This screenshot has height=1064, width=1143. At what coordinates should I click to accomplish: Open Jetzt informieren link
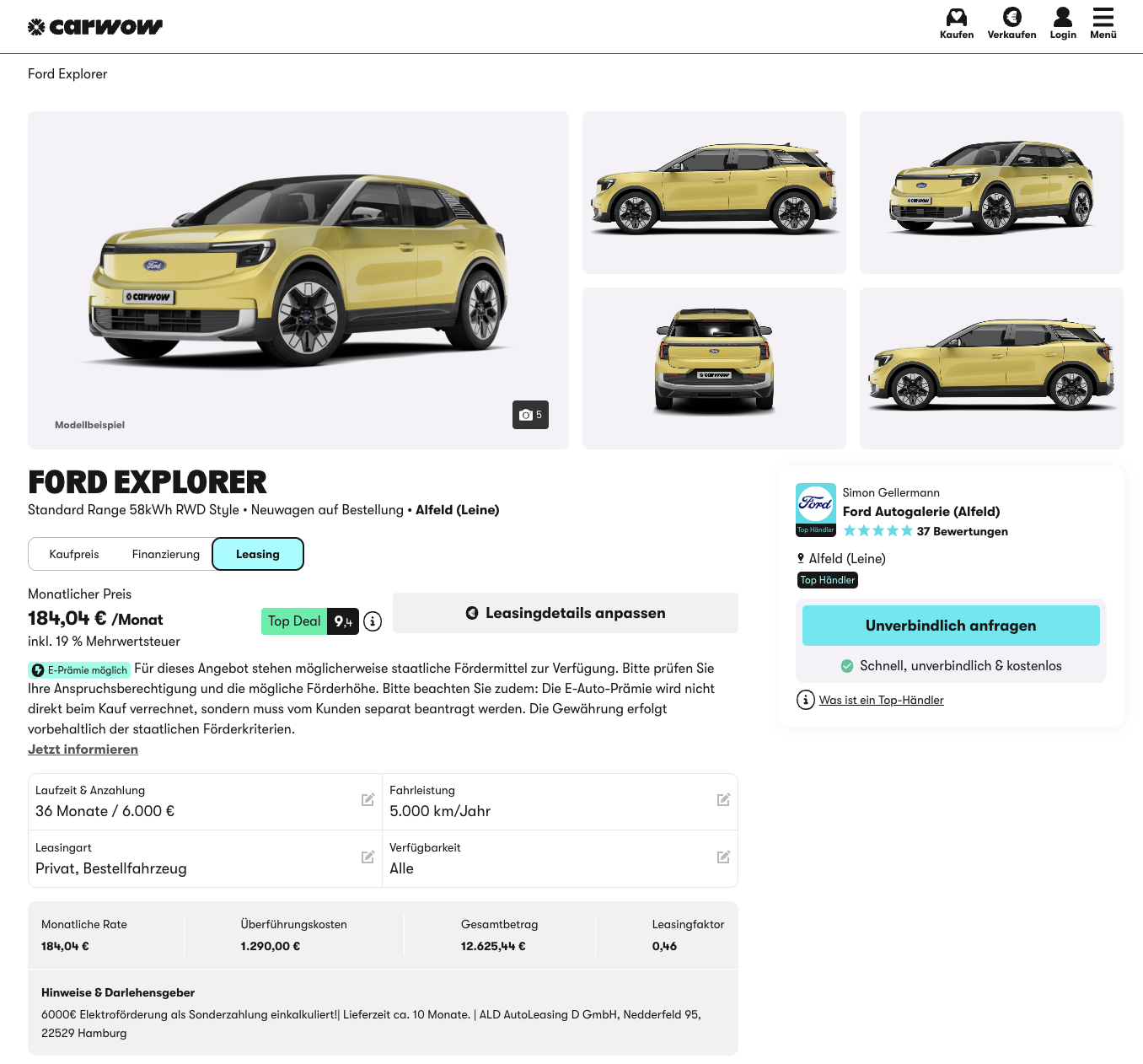(83, 750)
